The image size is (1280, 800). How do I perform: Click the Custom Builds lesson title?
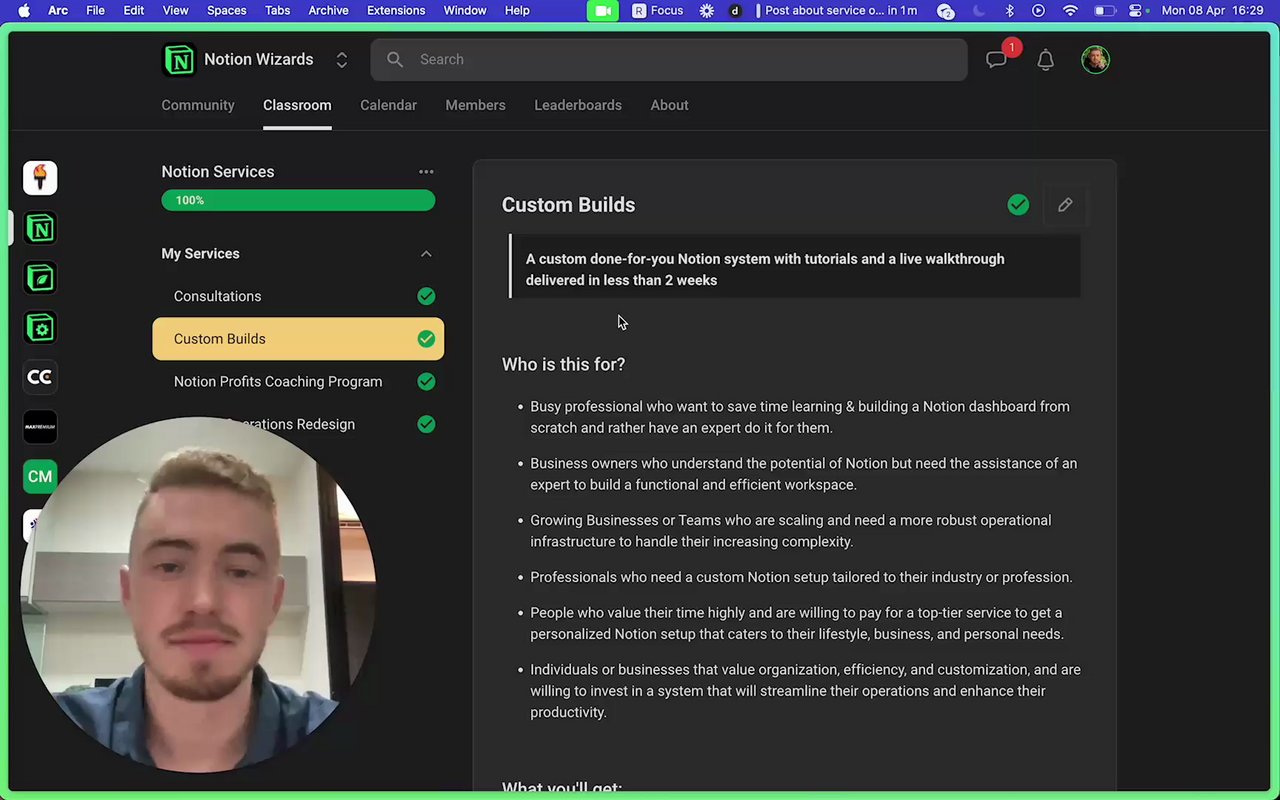[568, 205]
